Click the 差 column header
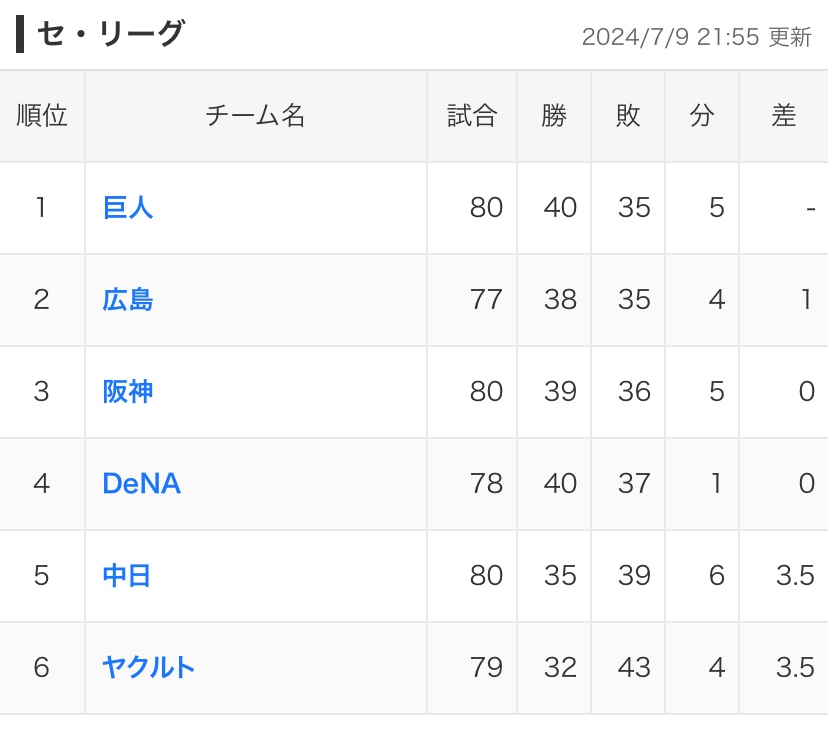The height and width of the screenshot is (729, 828). (784, 116)
